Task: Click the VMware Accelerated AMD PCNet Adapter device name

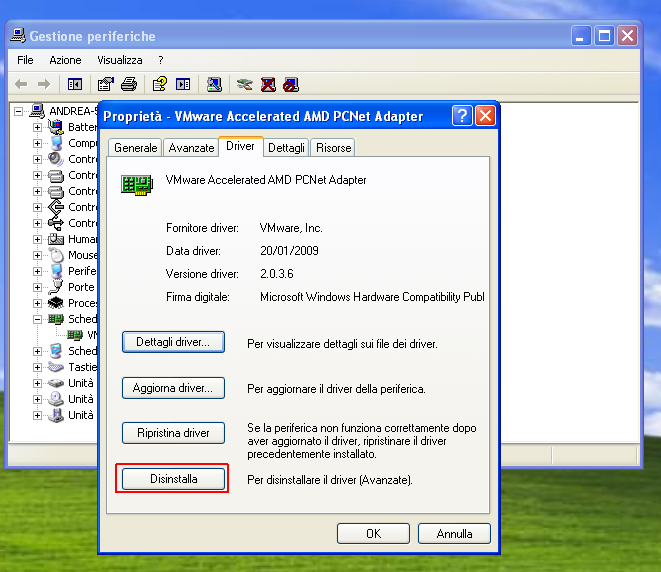Action: (x=266, y=180)
